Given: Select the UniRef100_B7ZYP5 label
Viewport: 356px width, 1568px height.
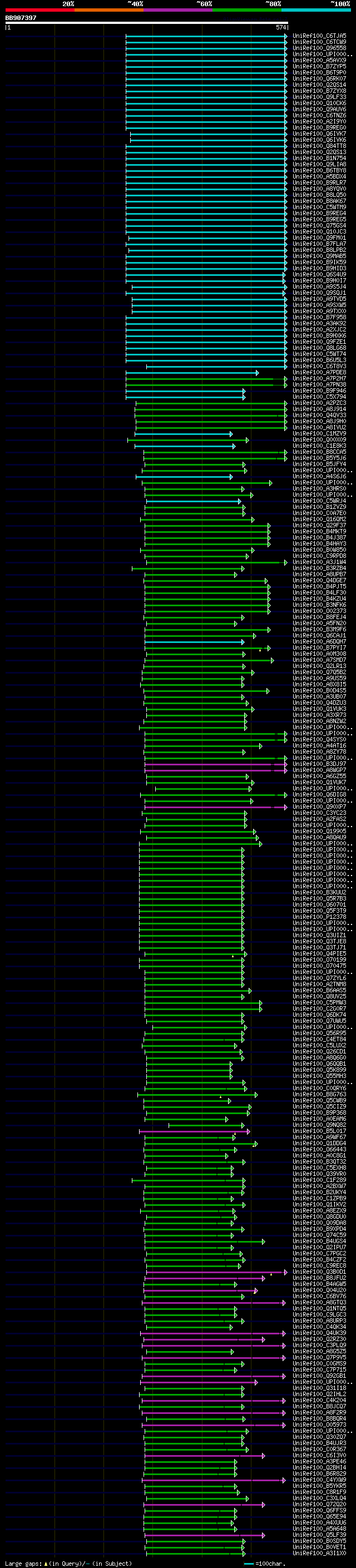Looking at the screenshot, I should point(319,66).
